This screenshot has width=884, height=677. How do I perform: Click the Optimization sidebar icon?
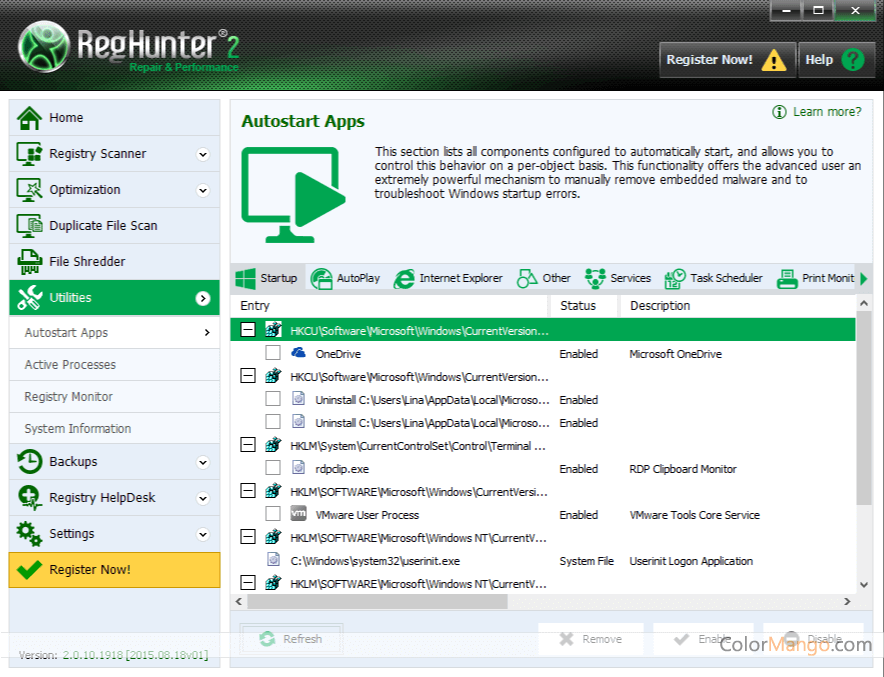29,190
